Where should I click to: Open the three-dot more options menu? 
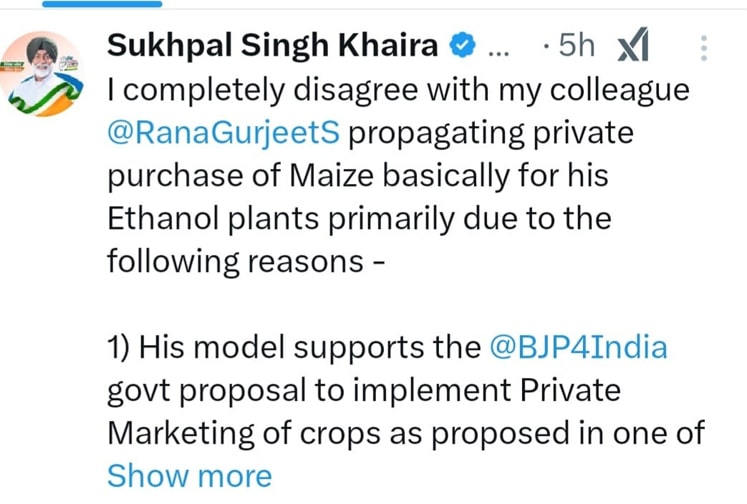[703, 46]
